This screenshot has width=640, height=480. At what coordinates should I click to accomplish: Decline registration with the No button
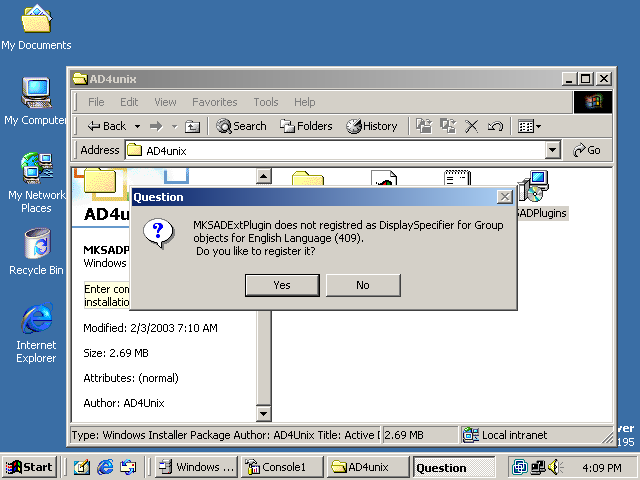(363, 285)
